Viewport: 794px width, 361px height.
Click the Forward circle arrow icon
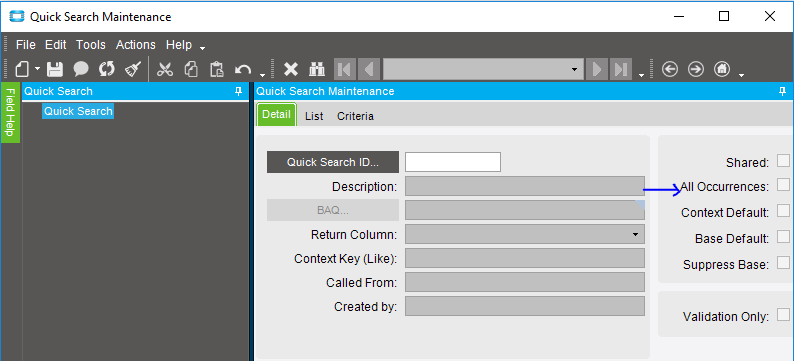[x=696, y=69]
